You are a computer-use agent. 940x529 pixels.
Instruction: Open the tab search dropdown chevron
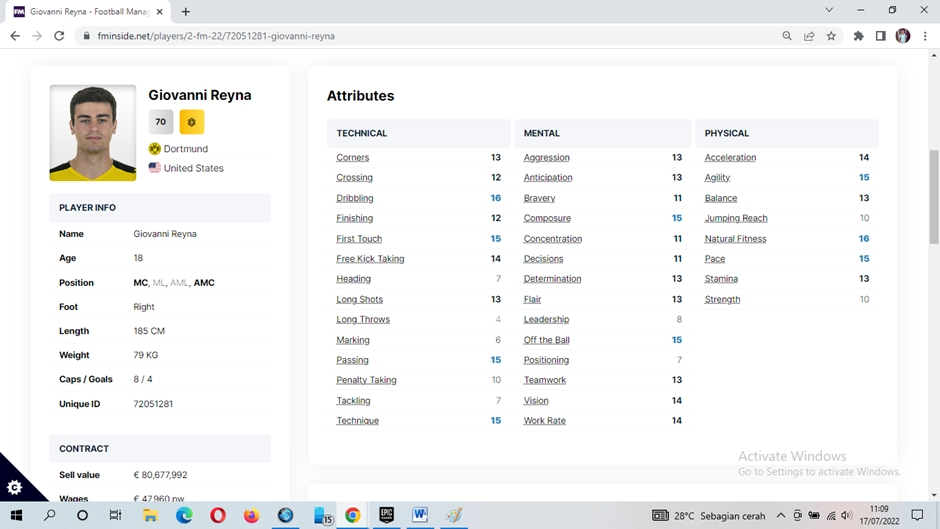pos(829,11)
